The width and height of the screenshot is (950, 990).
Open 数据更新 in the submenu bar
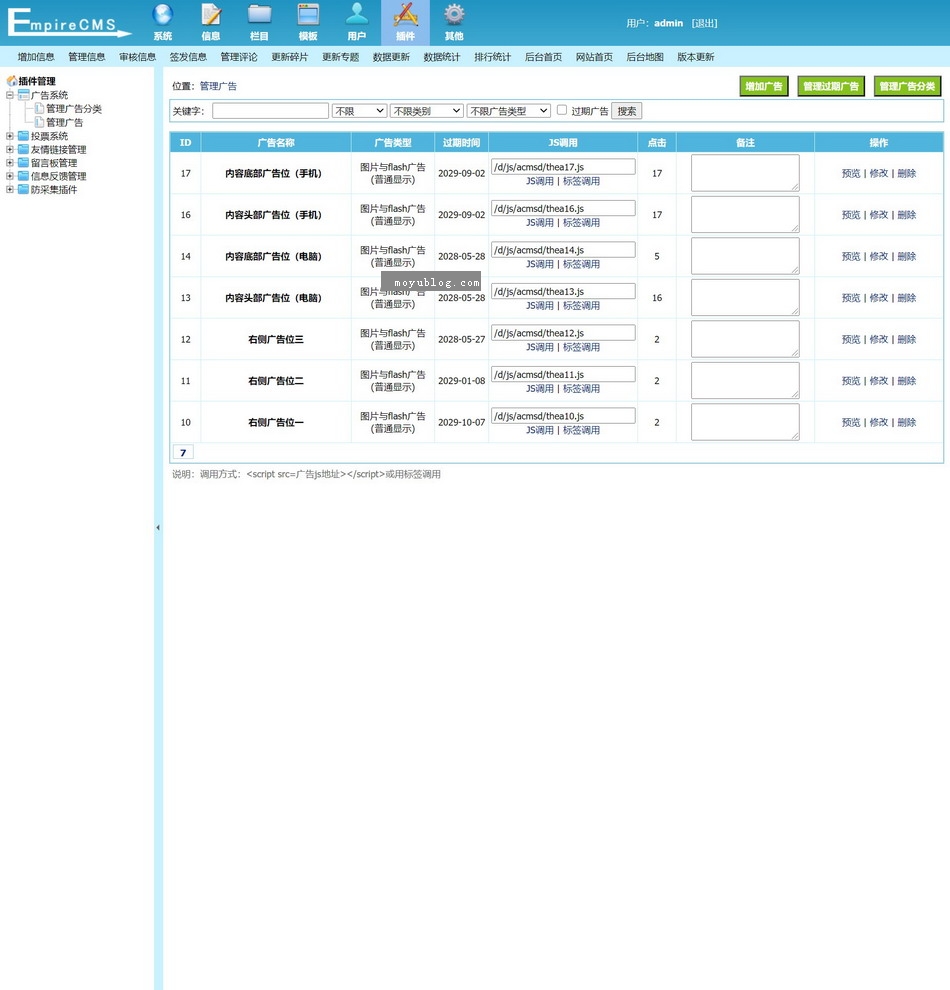(391, 57)
